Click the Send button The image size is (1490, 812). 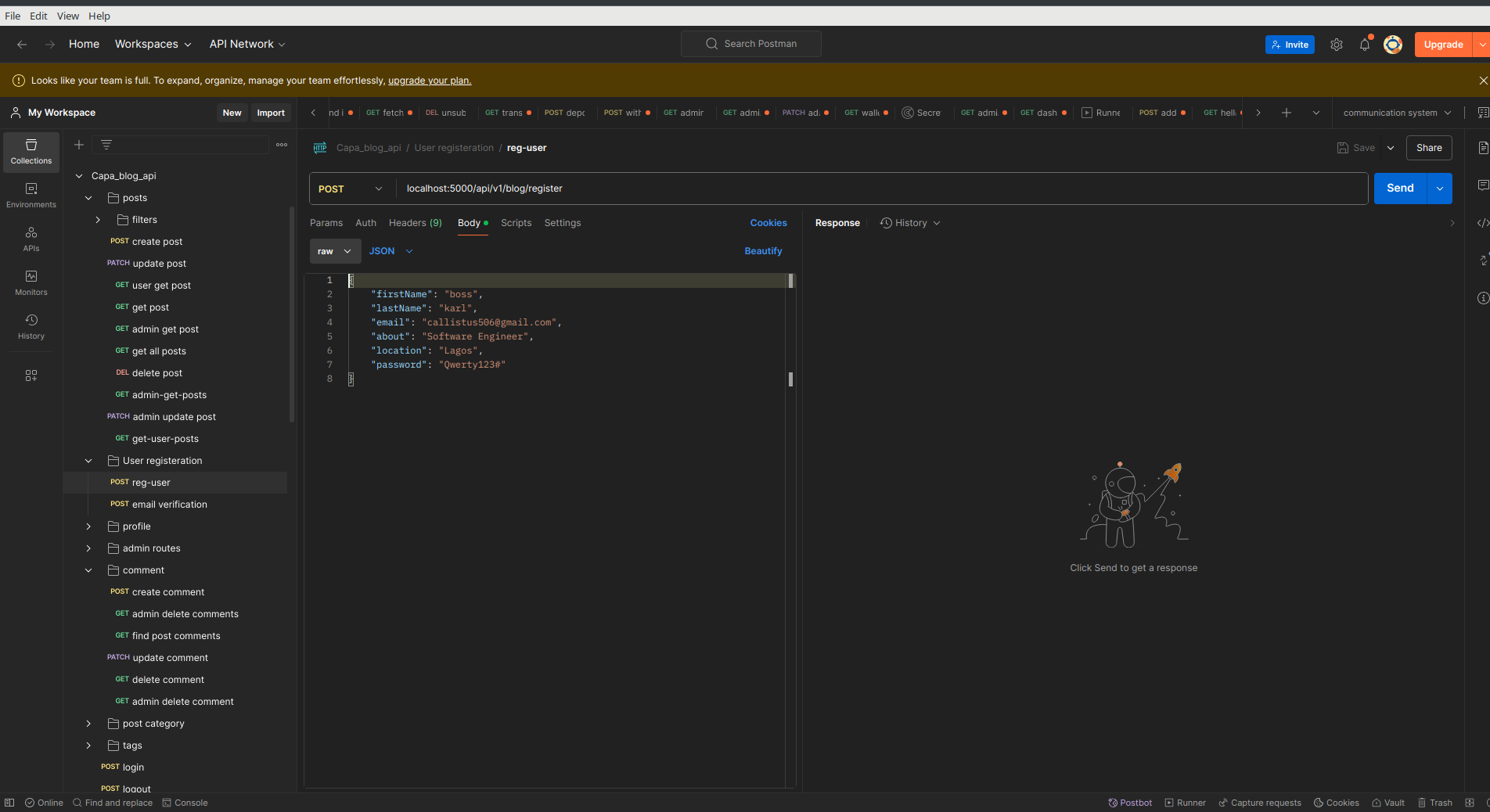[1400, 189]
